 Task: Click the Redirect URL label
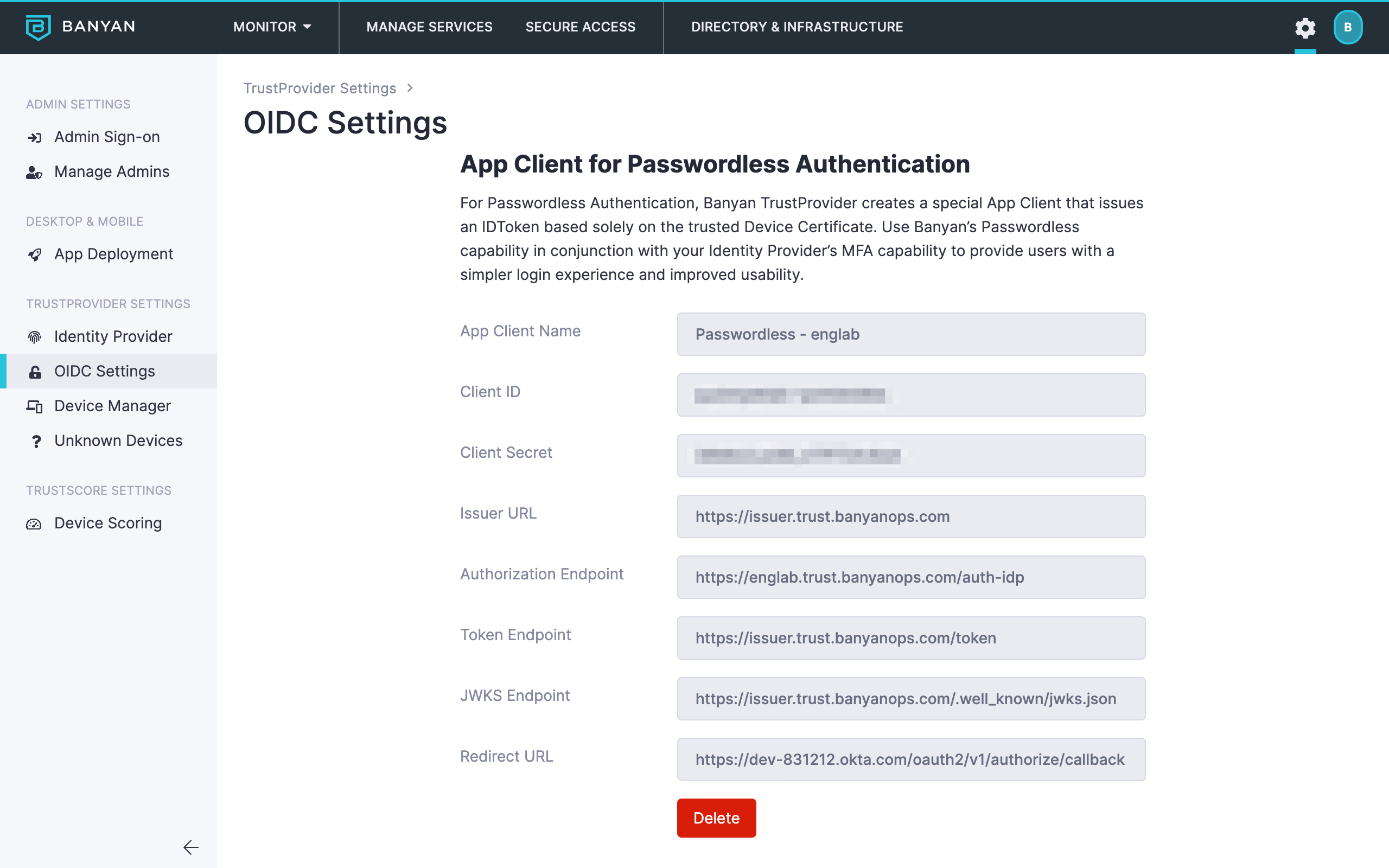(506, 756)
